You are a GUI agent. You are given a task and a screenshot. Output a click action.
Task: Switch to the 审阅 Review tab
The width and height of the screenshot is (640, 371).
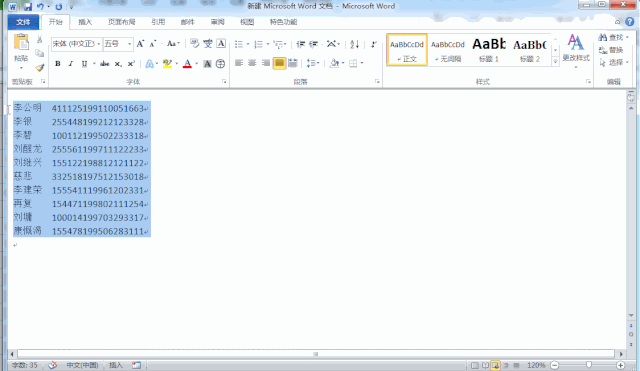click(x=217, y=22)
